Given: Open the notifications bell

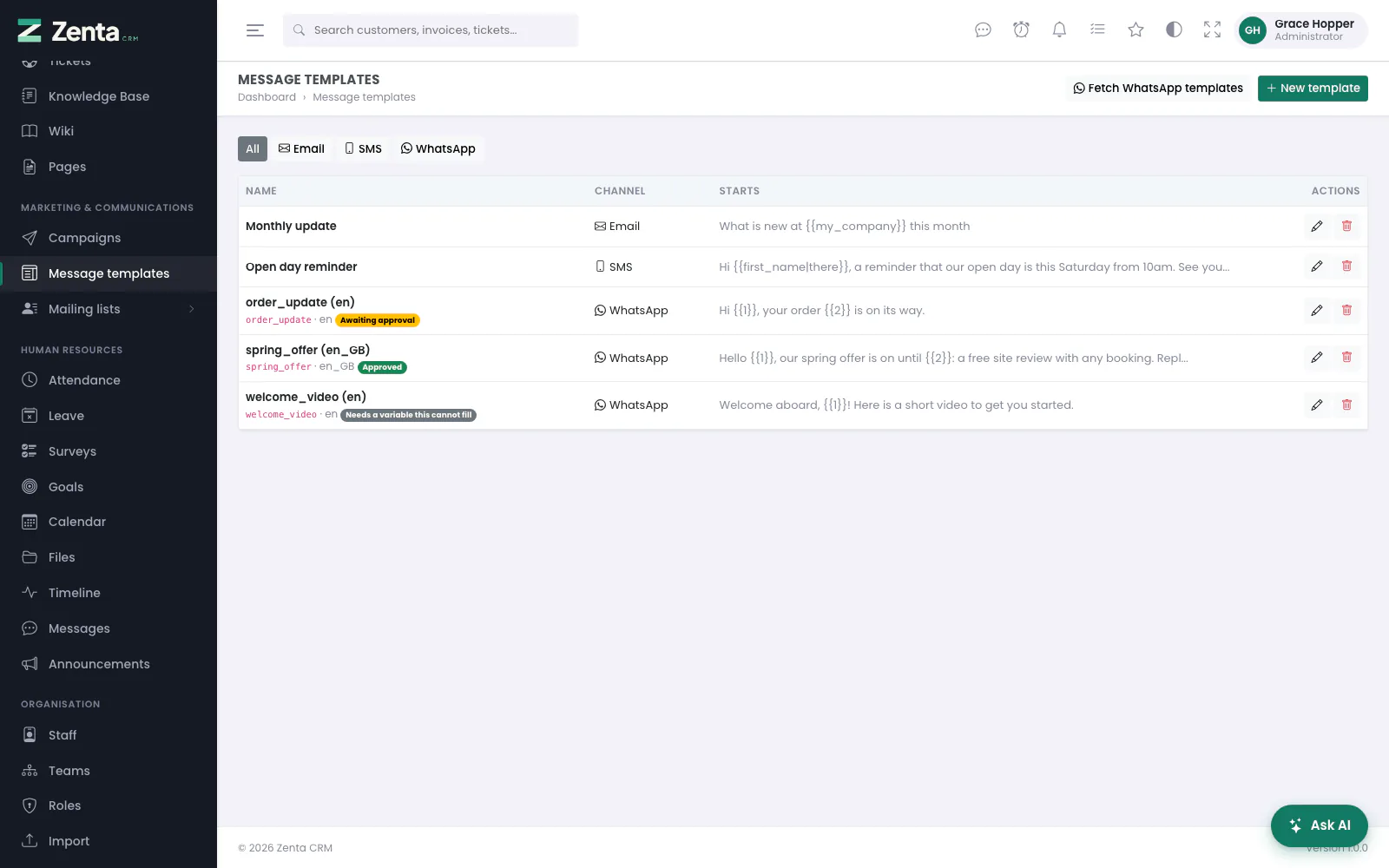Looking at the screenshot, I should 1059,30.
